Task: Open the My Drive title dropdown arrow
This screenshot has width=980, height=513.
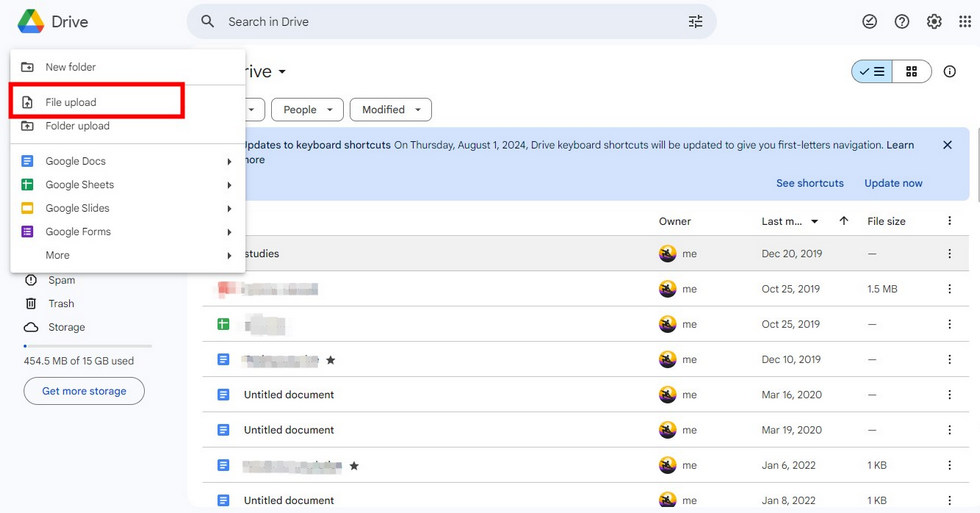Action: coord(282,72)
